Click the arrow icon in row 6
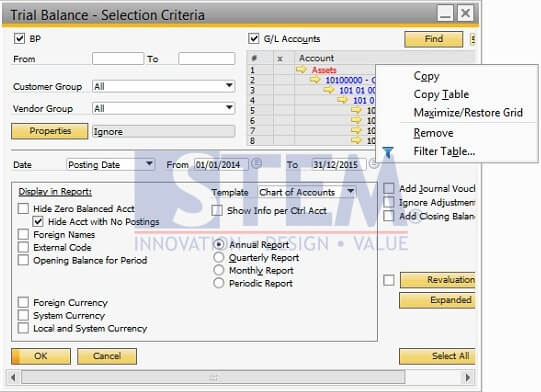Screen dimensions: 541x392 356,120
